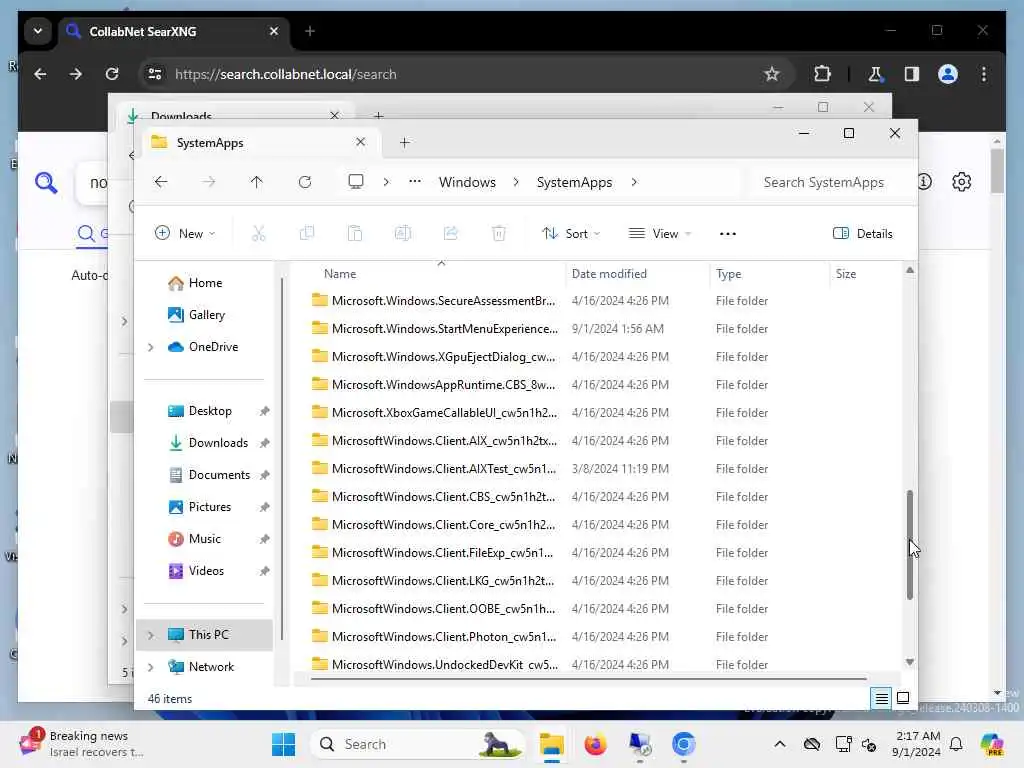Open Chrome tab search dropdown
Image resolution: width=1024 pixels, height=768 pixels.
click(x=38, y=31)
